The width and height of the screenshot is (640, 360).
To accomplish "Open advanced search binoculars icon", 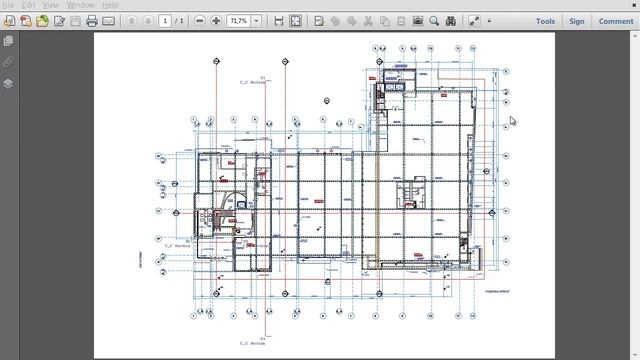I will [451, 21].
